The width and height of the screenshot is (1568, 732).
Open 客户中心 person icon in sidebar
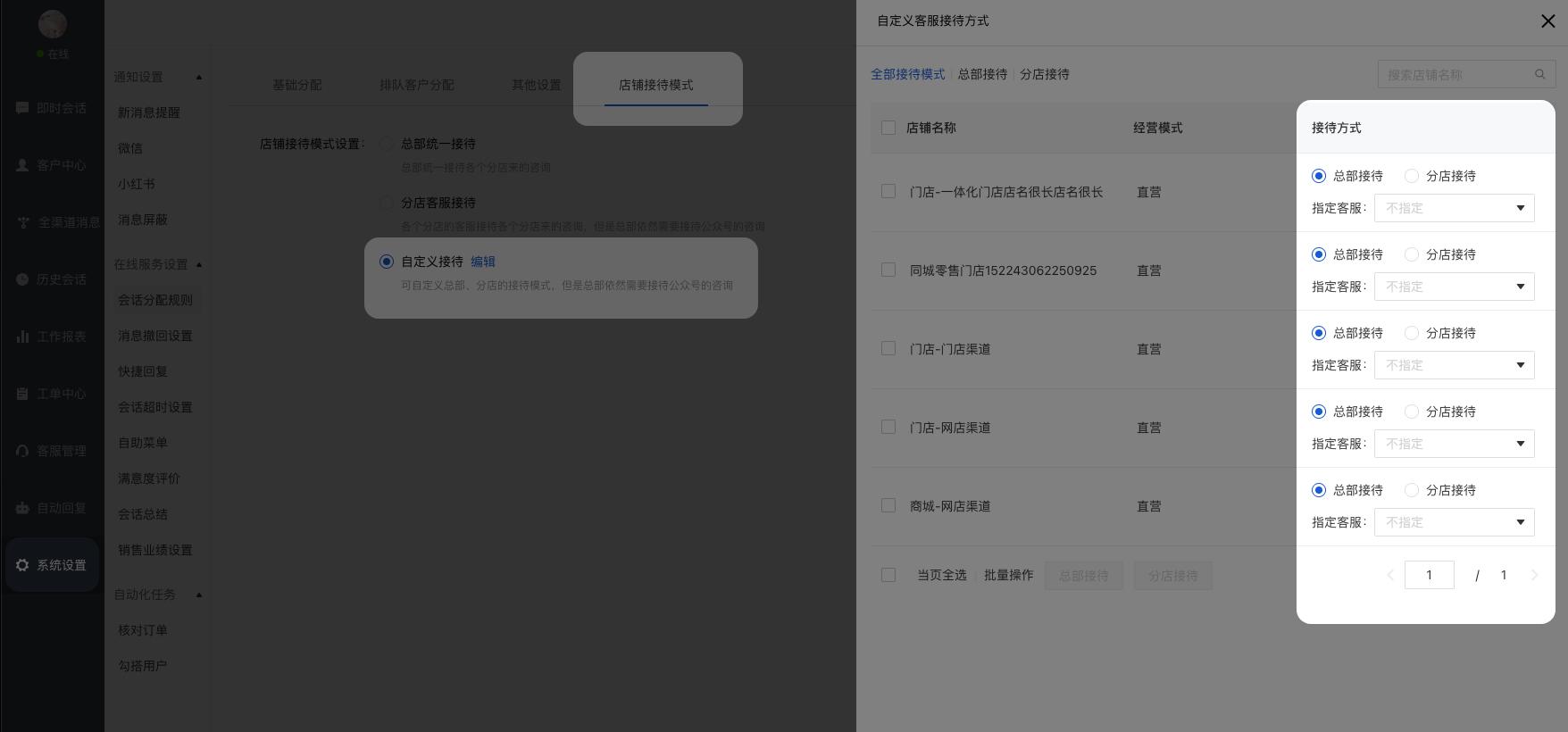[x=22, y=165]
